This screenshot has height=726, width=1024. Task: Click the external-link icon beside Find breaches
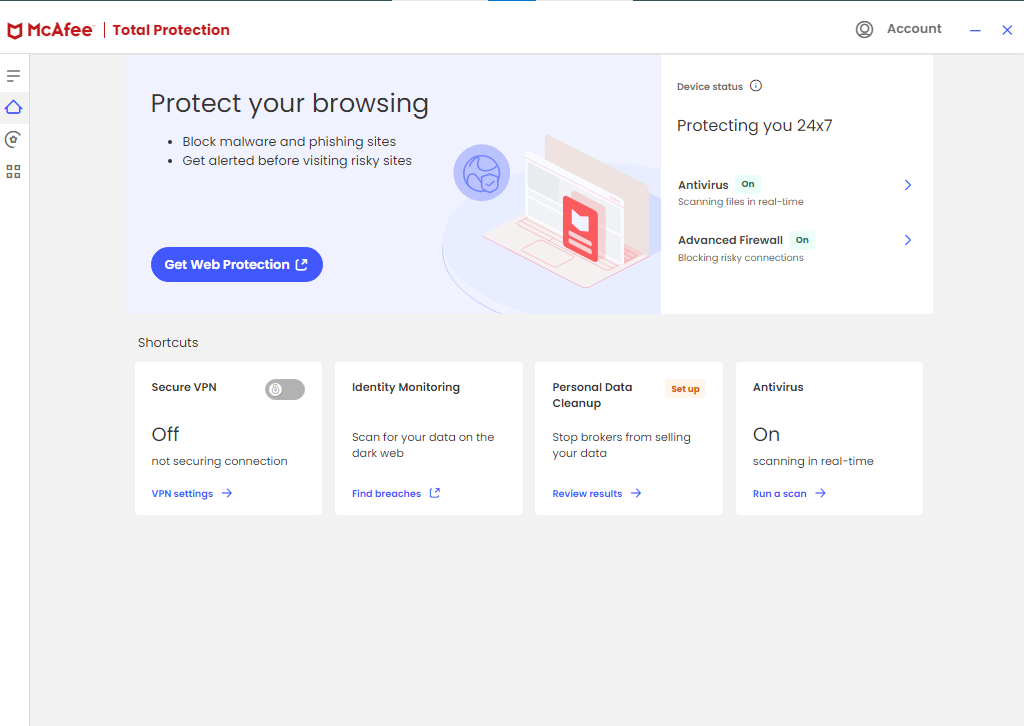coord(435,493)
